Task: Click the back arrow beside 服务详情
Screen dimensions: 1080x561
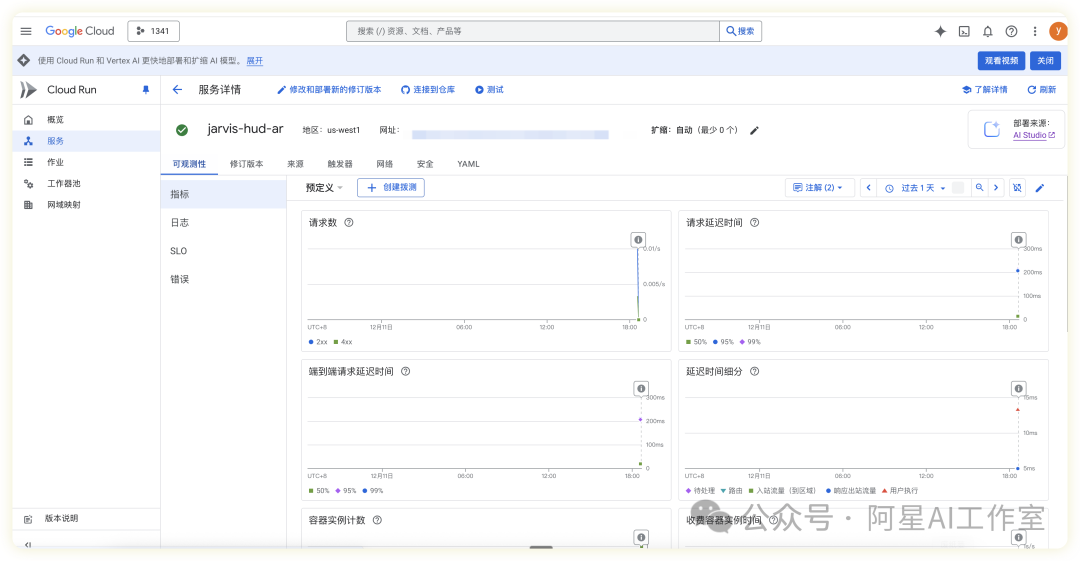Action: [177, 89]
